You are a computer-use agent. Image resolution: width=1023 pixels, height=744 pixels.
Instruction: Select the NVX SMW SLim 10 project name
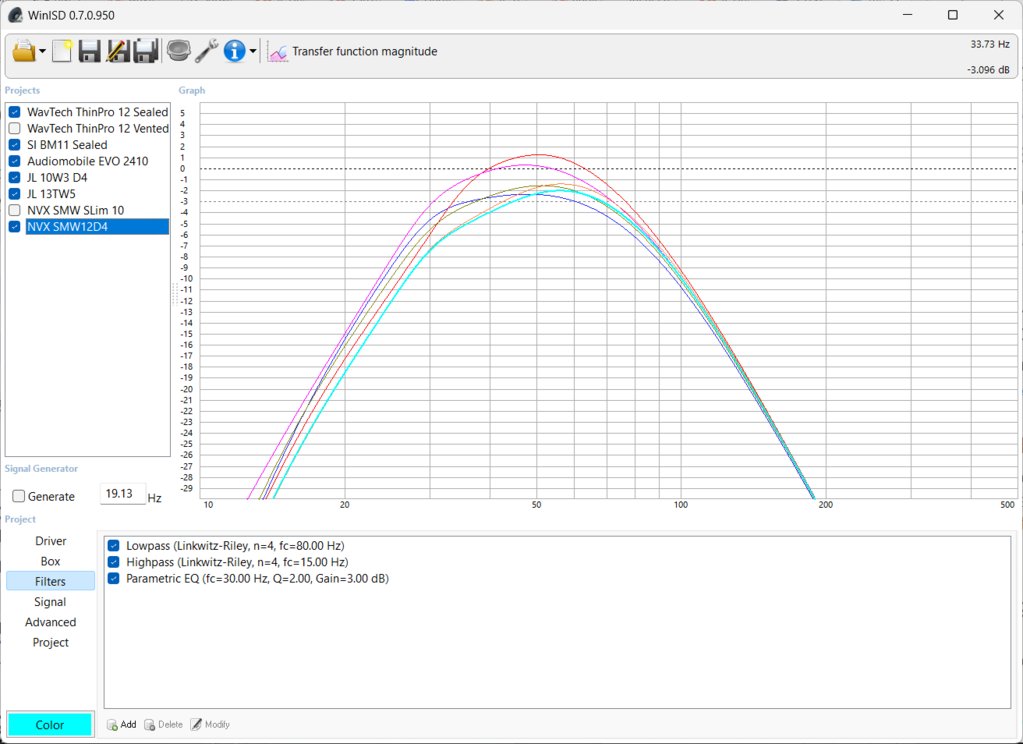(76, 210)
